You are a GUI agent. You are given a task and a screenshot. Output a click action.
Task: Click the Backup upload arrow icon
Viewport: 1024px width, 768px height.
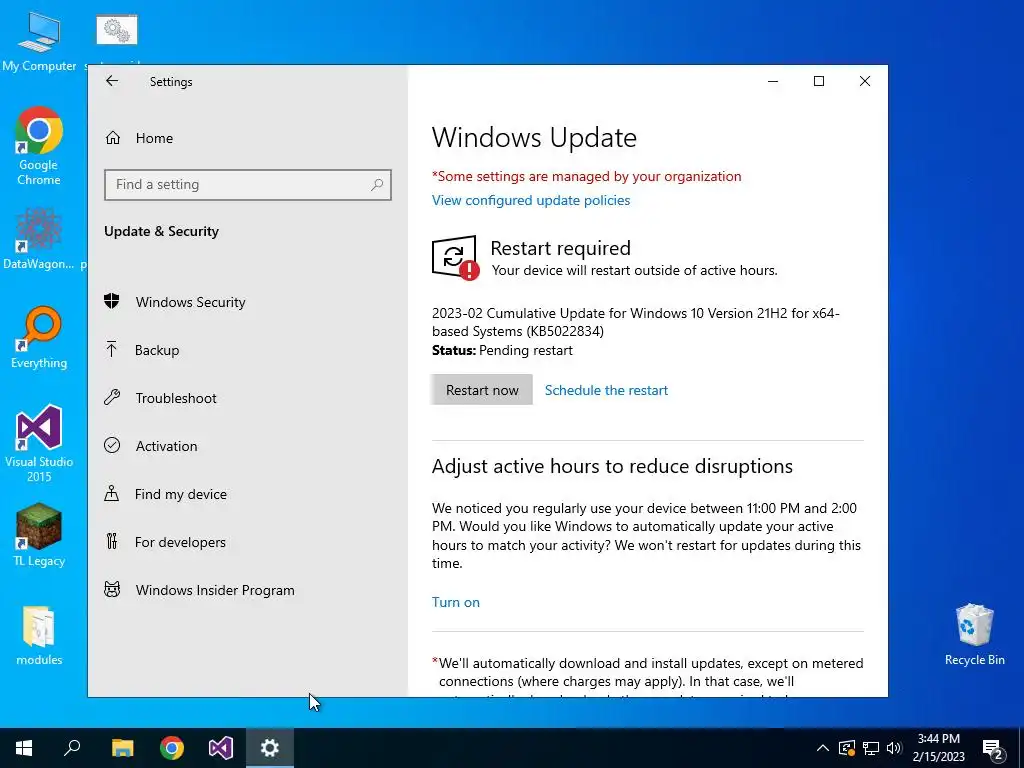[112, 349]
